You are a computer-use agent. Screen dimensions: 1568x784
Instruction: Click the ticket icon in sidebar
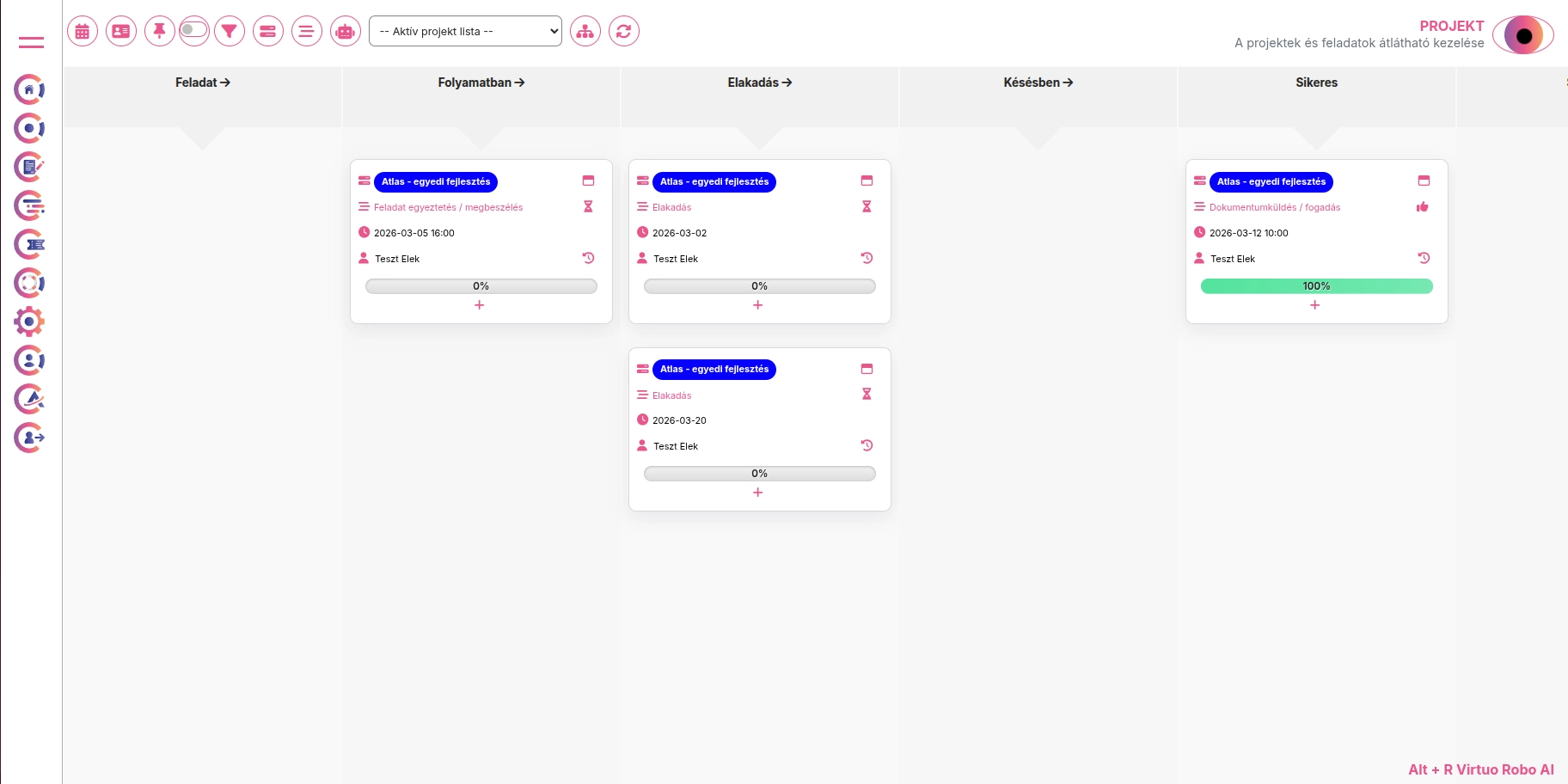click(29, 244)
